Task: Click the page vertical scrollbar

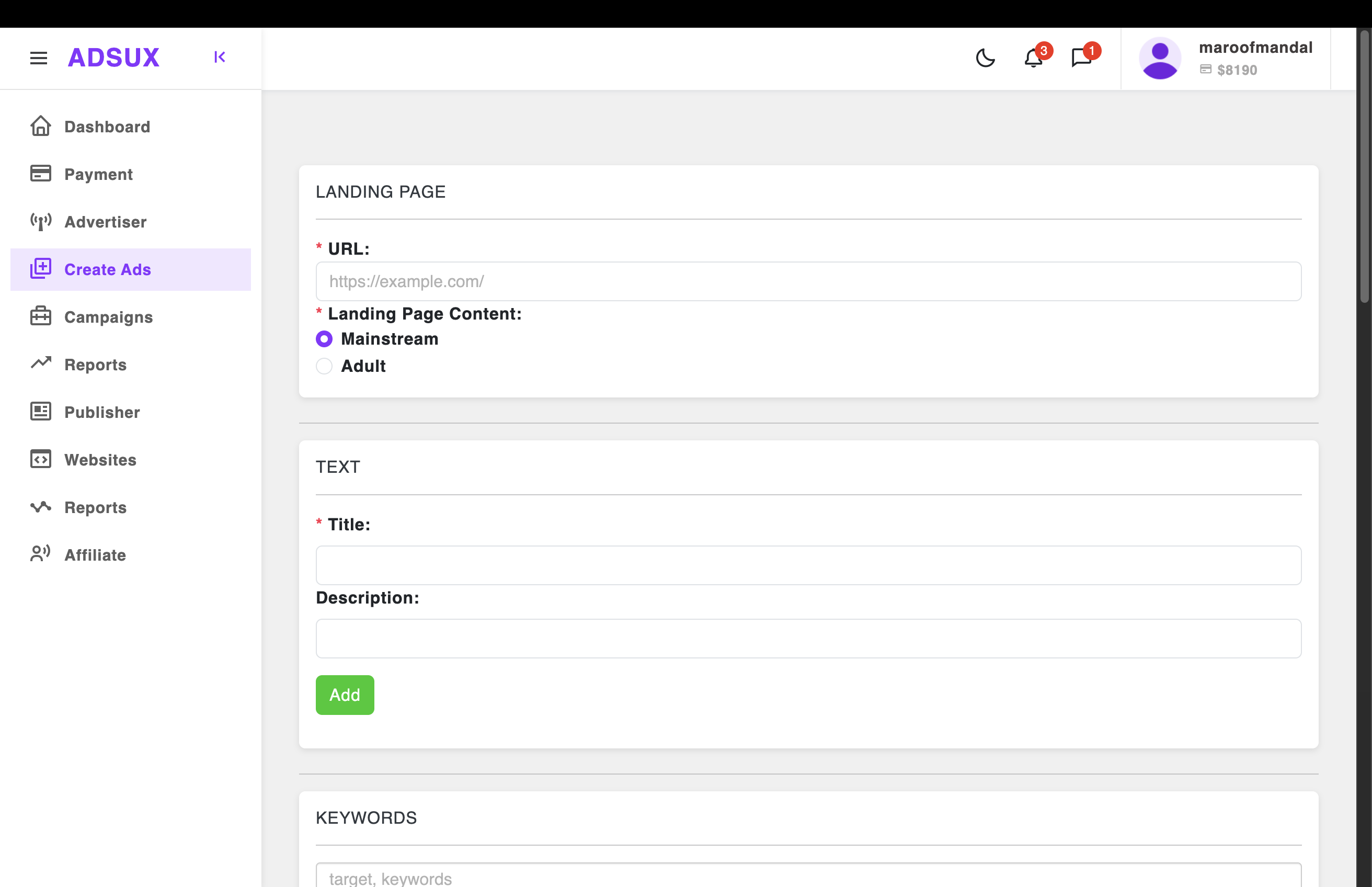Action: click(x=1364, y=167)
